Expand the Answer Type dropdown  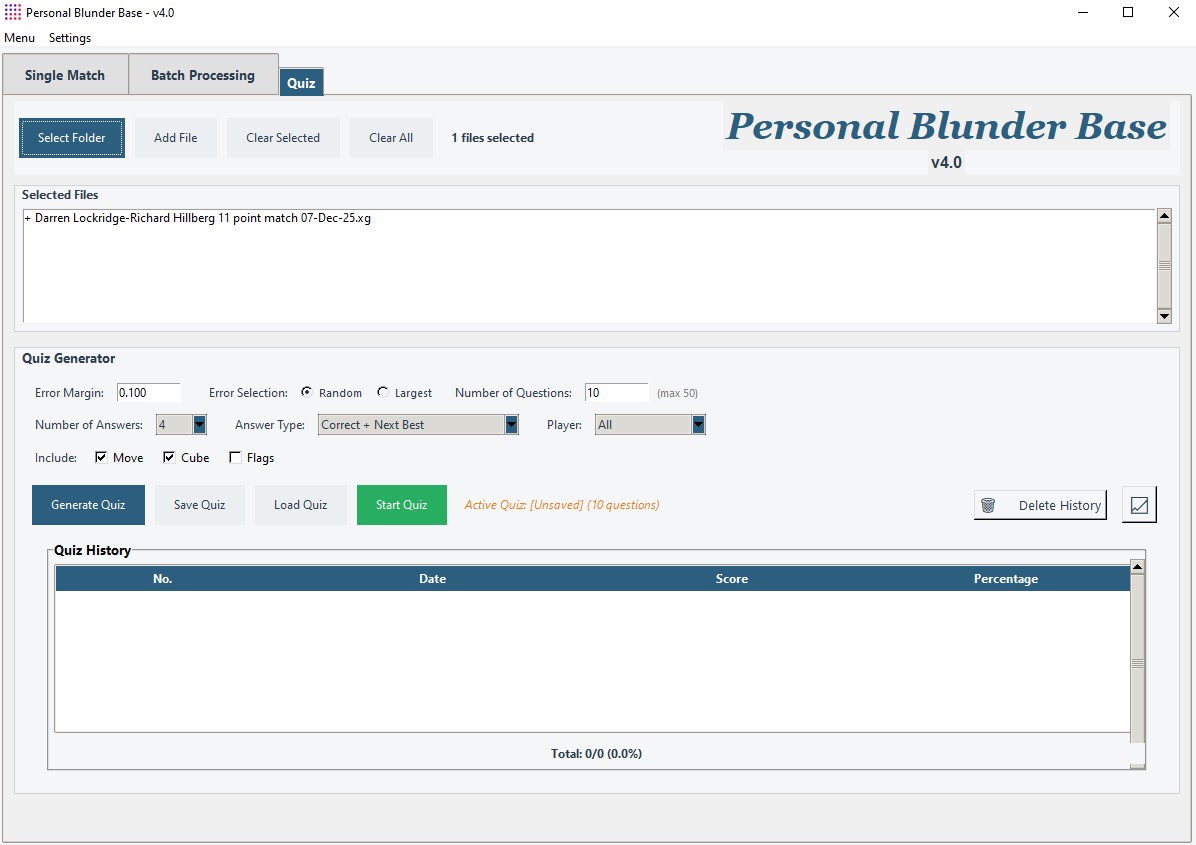511,425
